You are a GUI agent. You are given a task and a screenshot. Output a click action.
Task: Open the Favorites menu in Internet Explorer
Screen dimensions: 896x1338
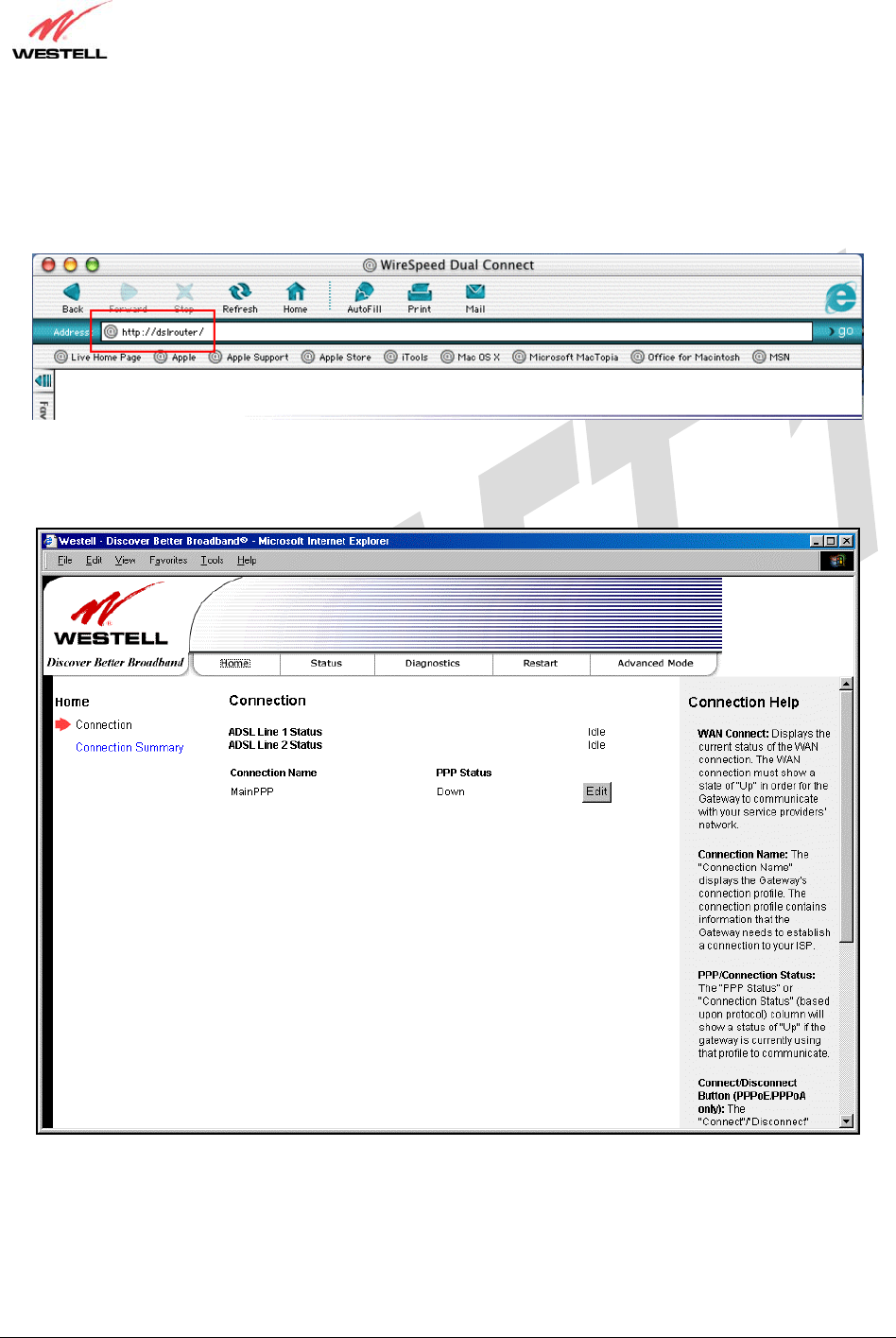[x=168, y=561]
